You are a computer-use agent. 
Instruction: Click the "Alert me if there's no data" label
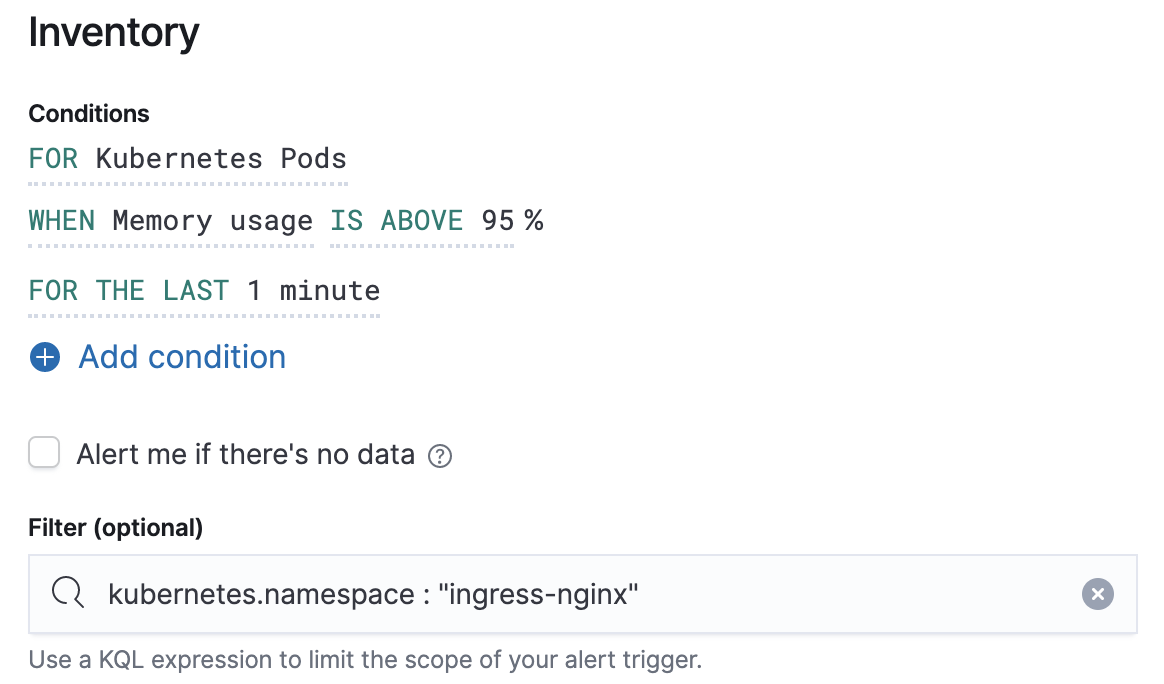[x=246, y=455]
